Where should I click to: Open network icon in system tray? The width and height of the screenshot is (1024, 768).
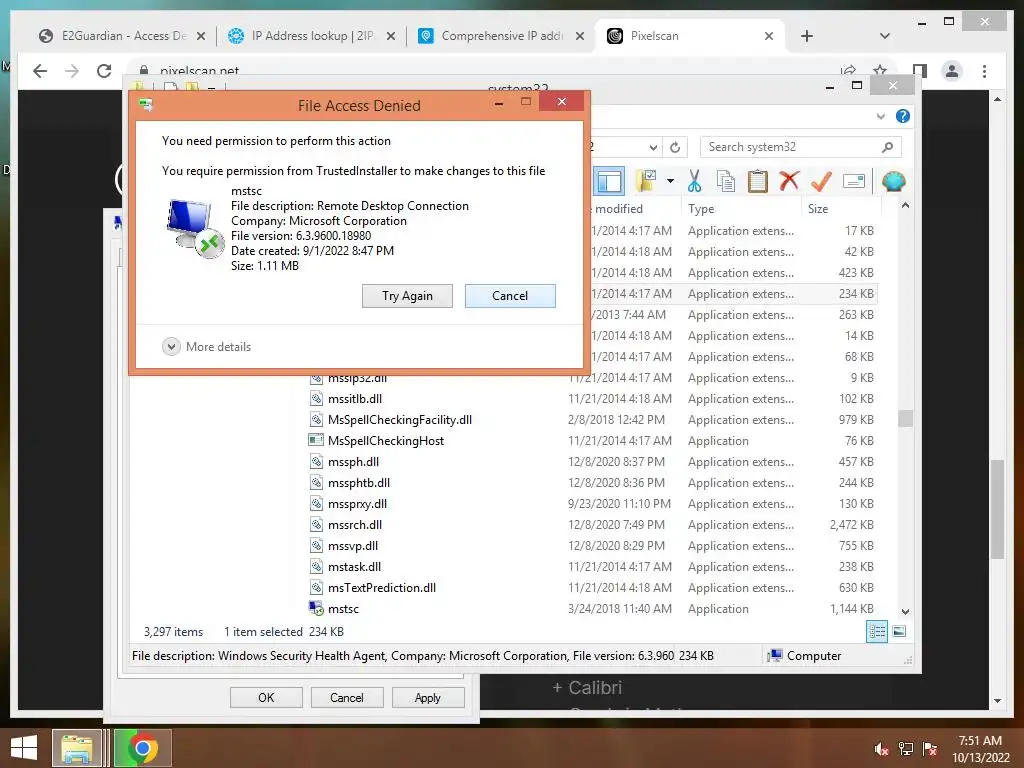click(906, 749)
